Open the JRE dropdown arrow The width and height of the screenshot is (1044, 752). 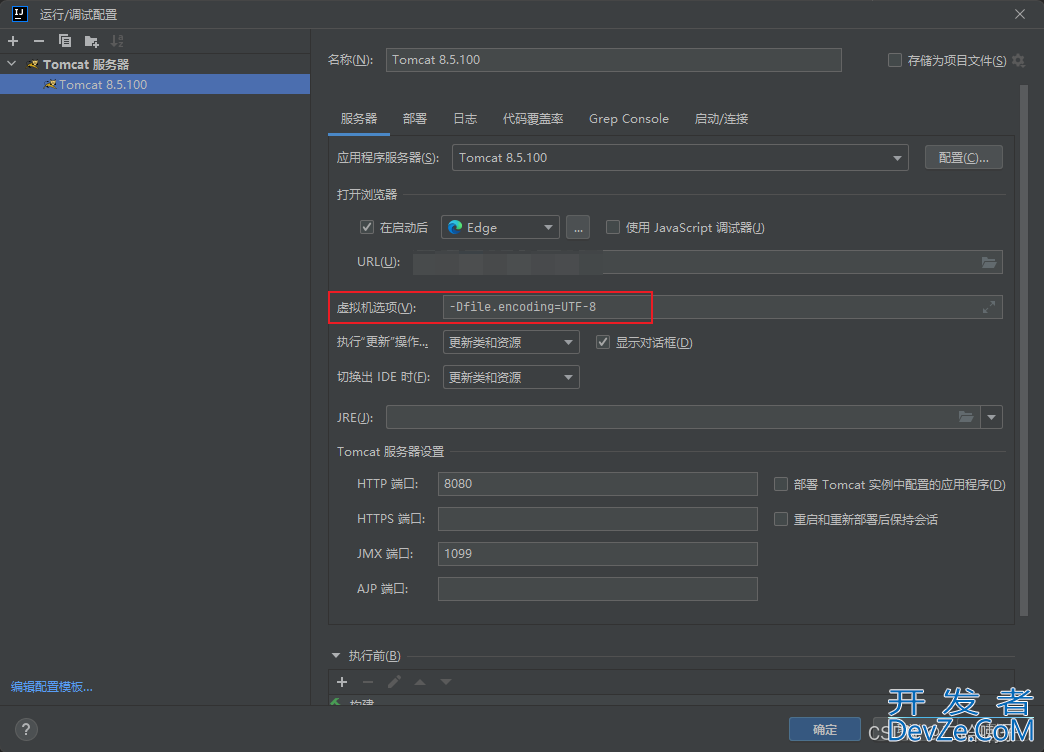pyautogui.click(x=991, y=417)
